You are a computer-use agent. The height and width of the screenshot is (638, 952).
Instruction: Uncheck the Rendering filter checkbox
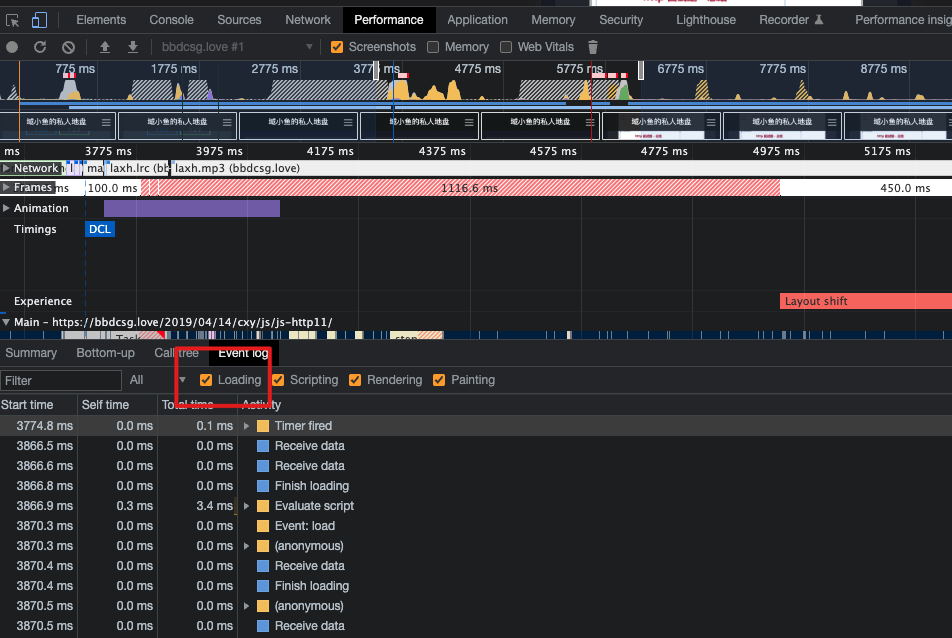tap(355, 380)
